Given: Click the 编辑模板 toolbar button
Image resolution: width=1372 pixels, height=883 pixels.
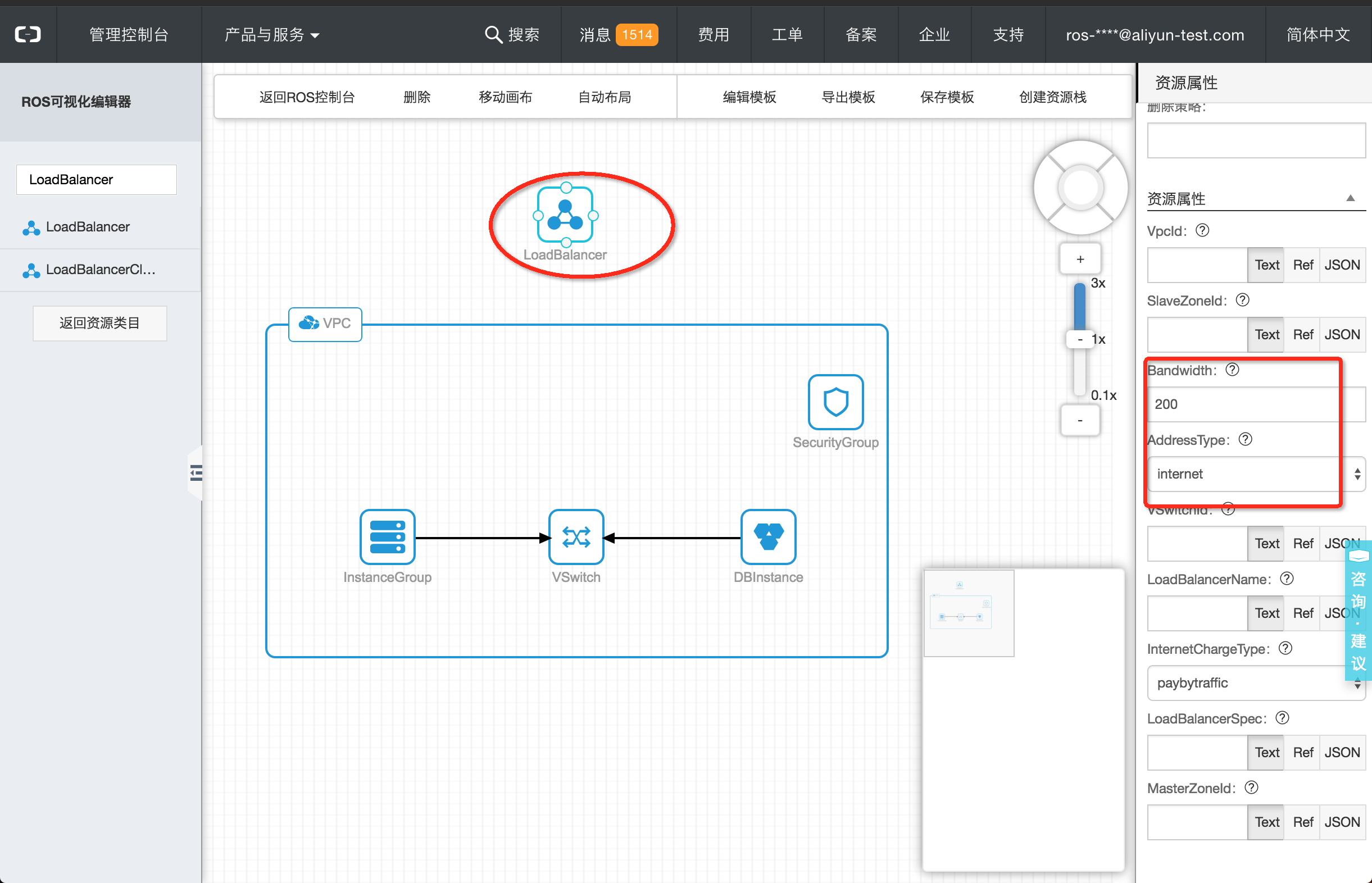Looking at the screenshot, I should click(749, 97).
